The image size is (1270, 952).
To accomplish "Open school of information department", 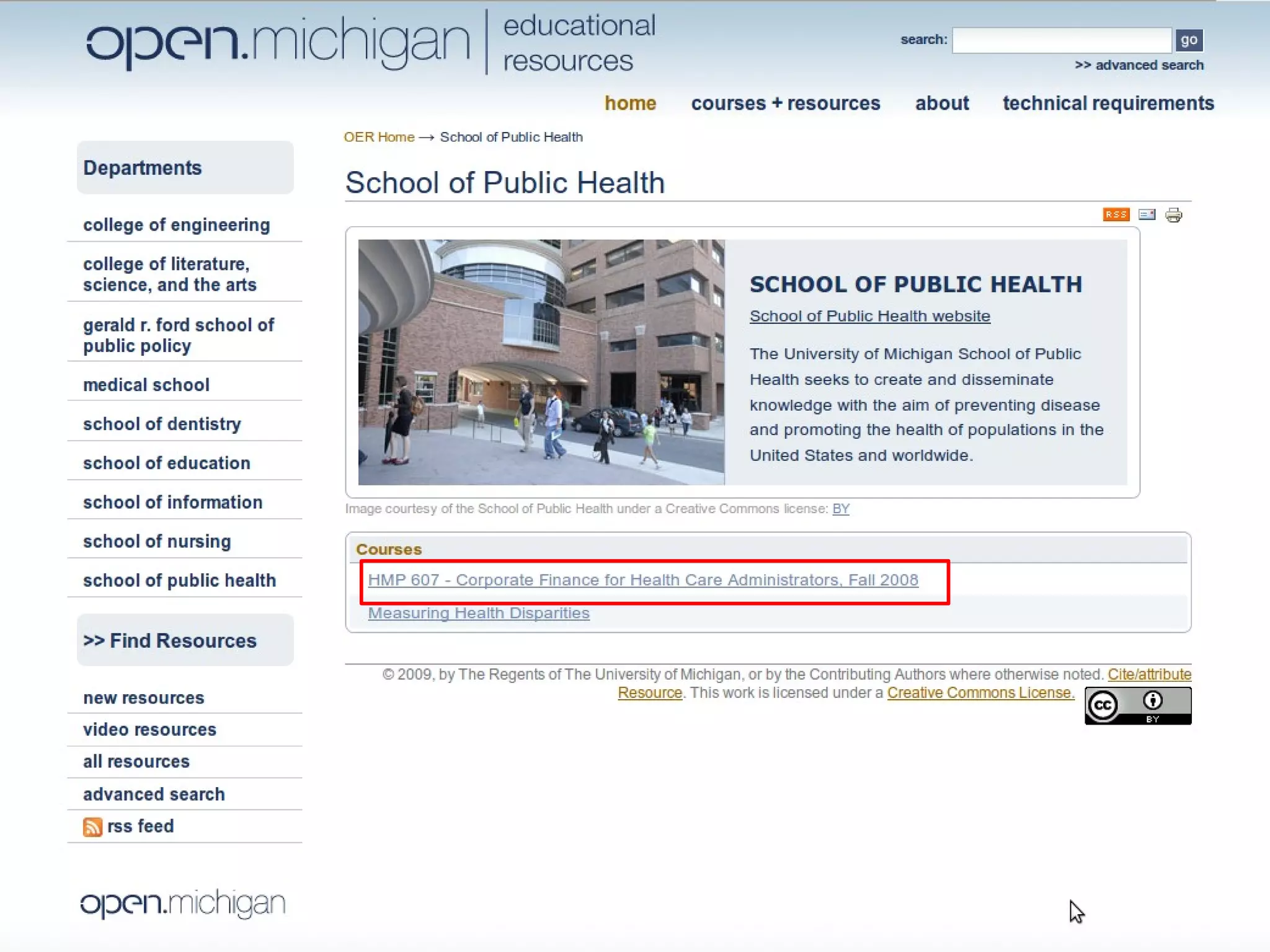I will 173,502.
